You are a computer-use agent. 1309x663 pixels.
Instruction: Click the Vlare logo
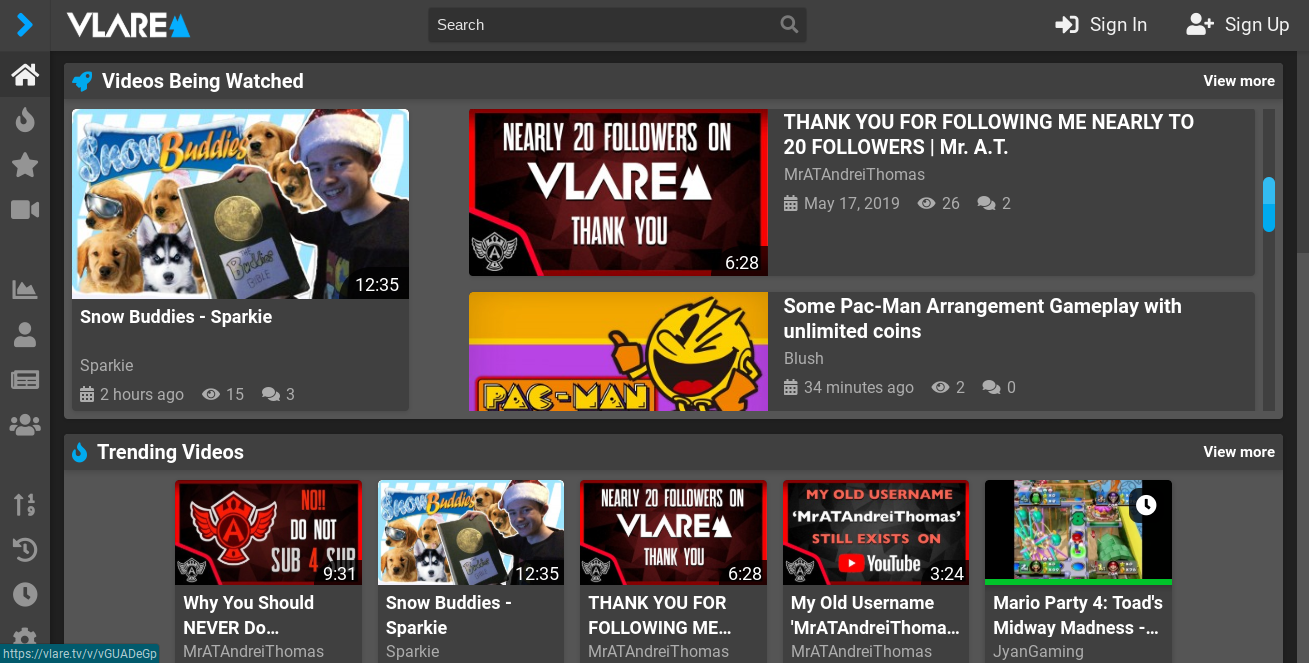click(x=128, y=24)
